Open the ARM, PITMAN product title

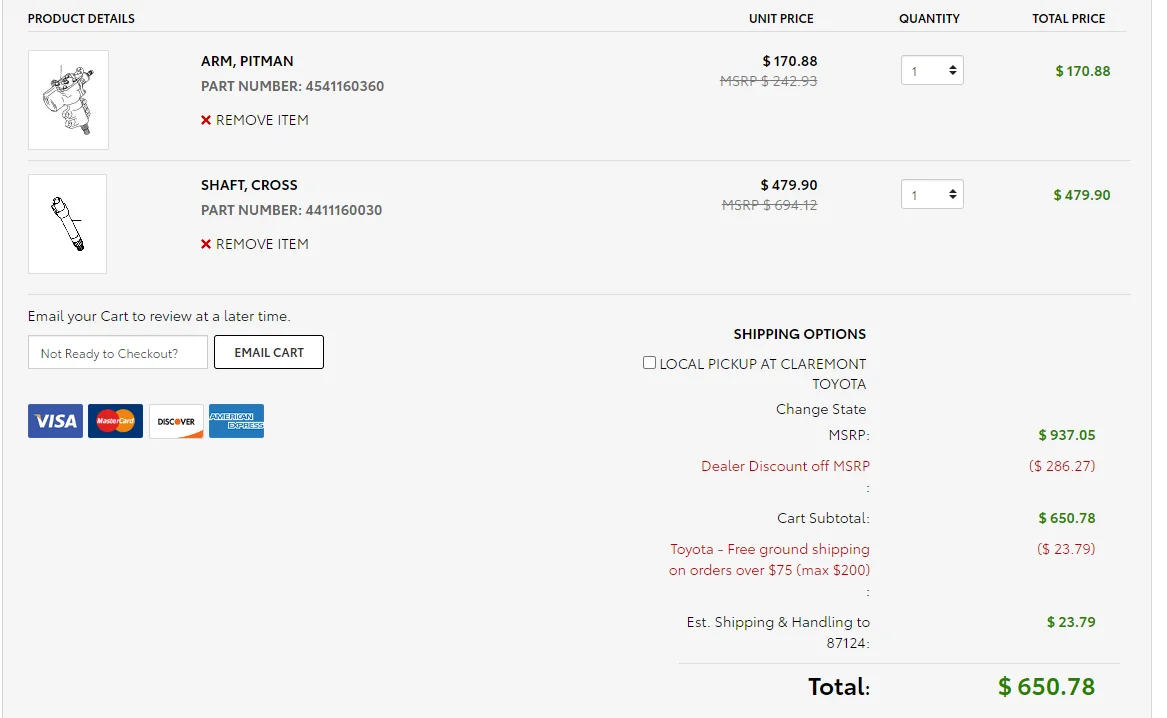click(247, 61)
